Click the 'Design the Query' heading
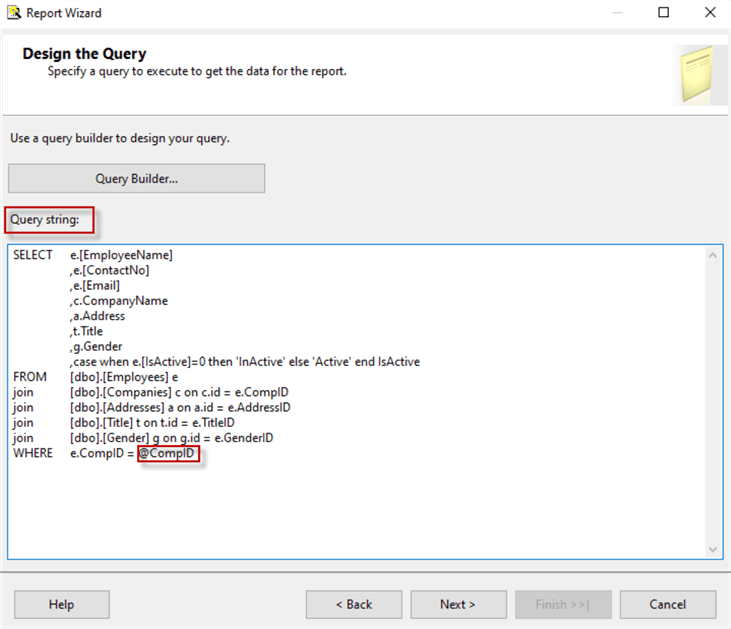This screenshot has width=731, height=629. pos(84,54)
